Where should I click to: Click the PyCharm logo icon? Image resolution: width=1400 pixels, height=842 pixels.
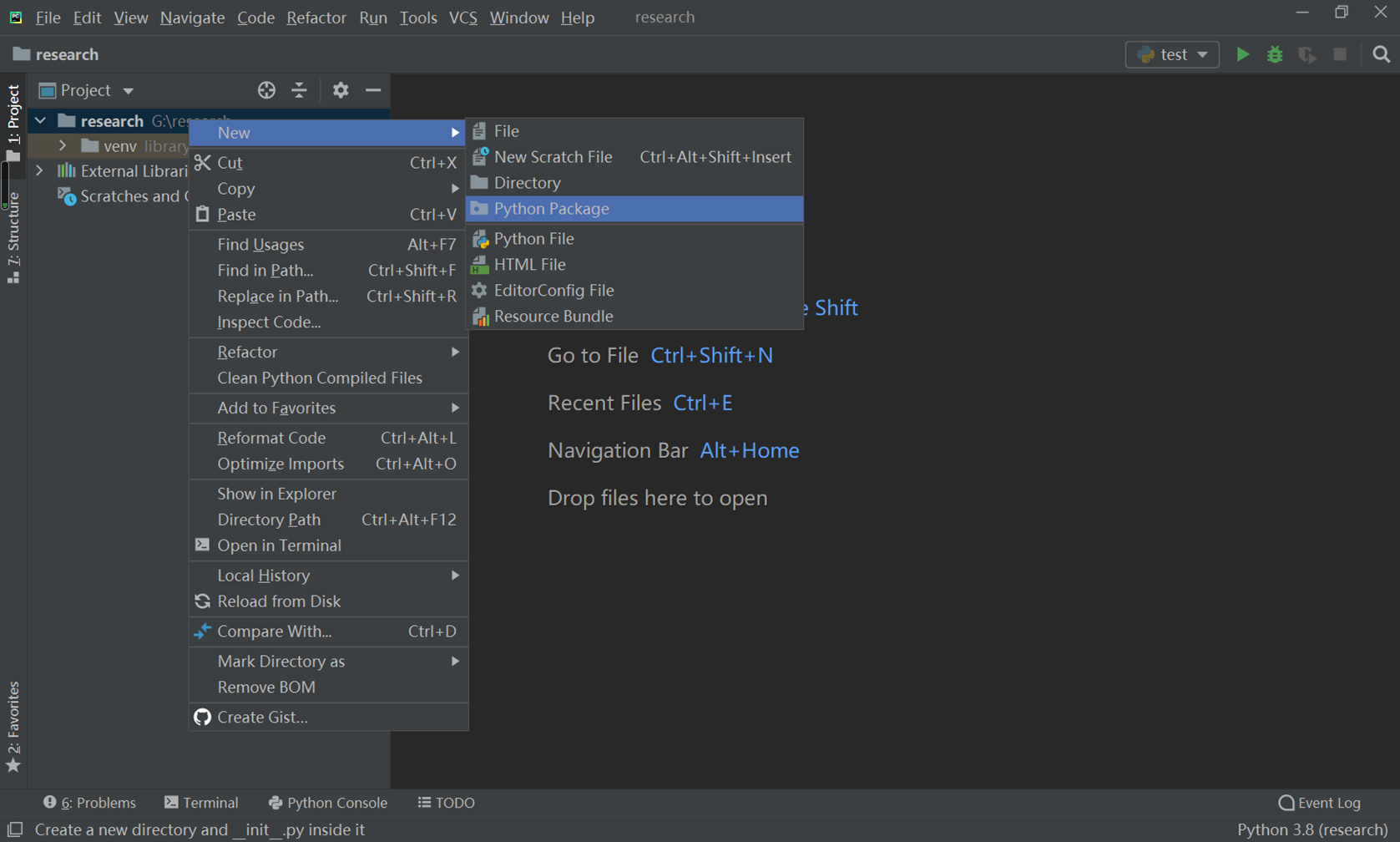[15, 17]
